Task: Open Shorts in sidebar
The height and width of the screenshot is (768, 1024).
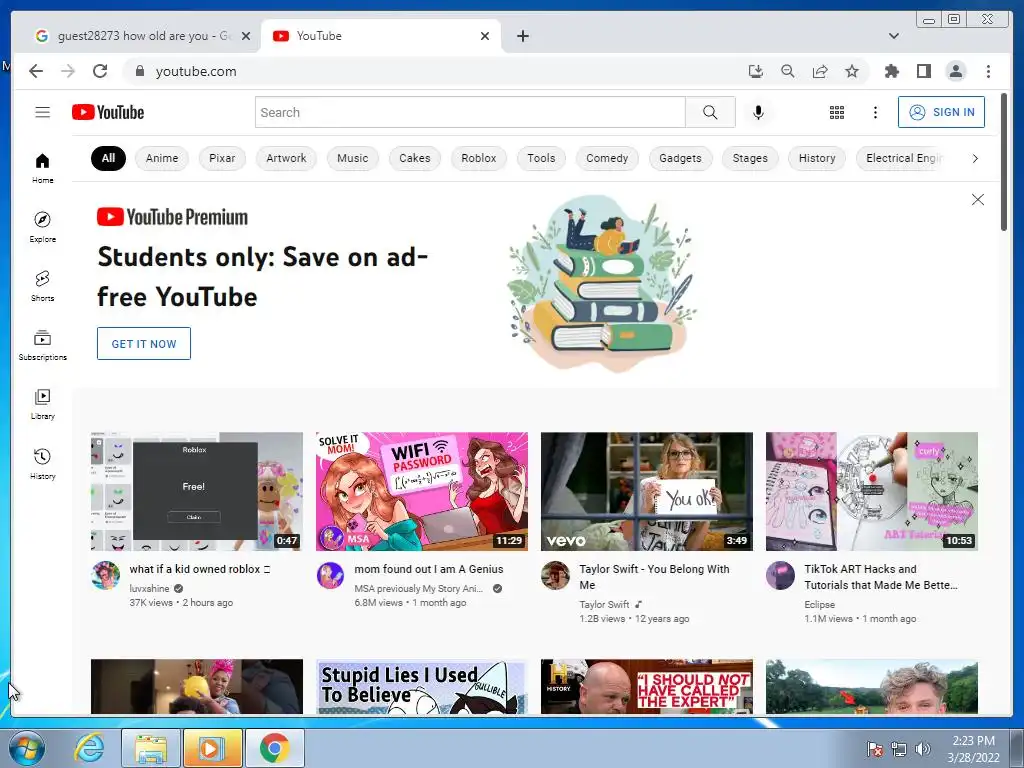Action: (42, 286)
